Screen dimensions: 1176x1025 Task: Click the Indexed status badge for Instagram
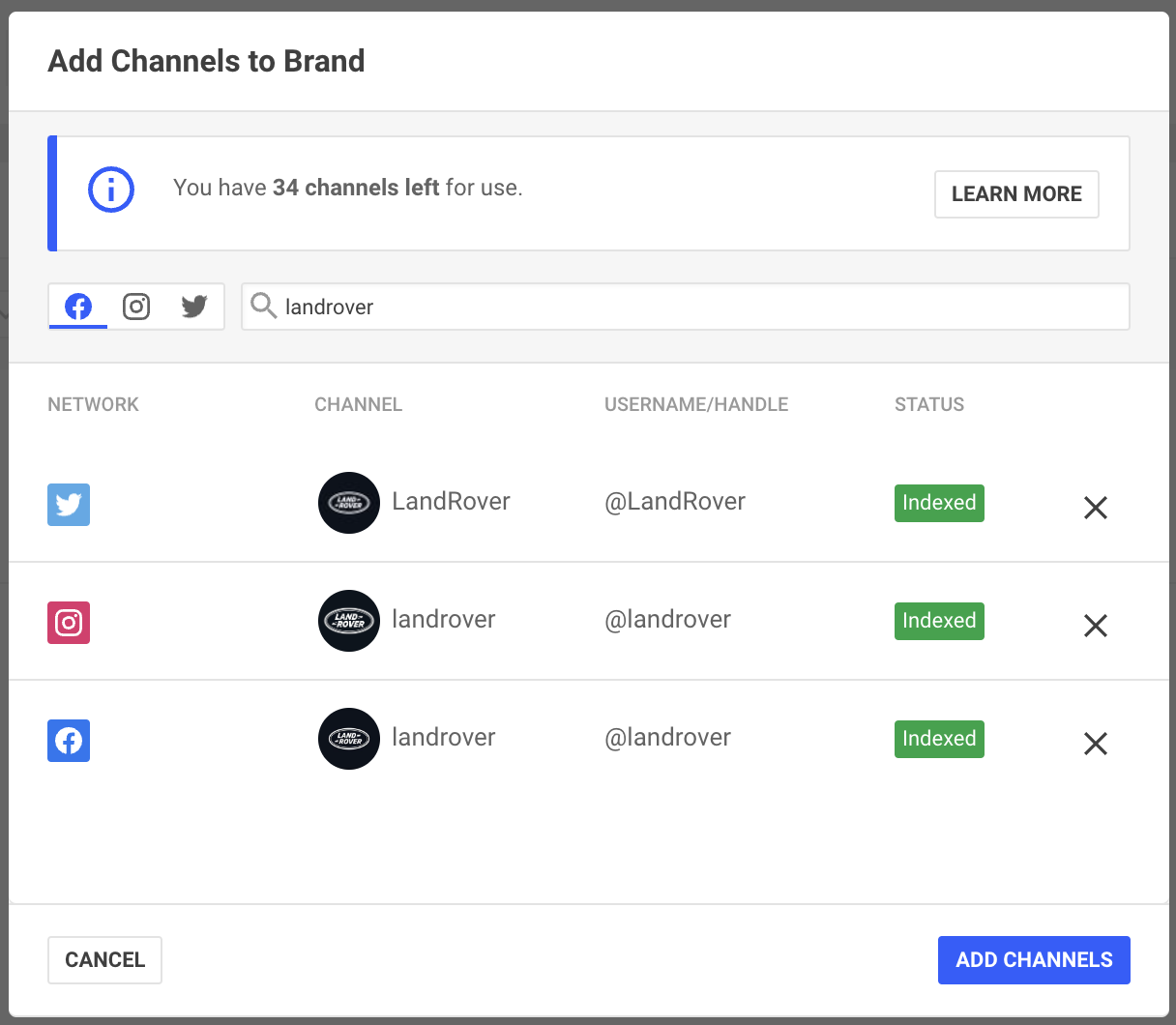point(939,621)
